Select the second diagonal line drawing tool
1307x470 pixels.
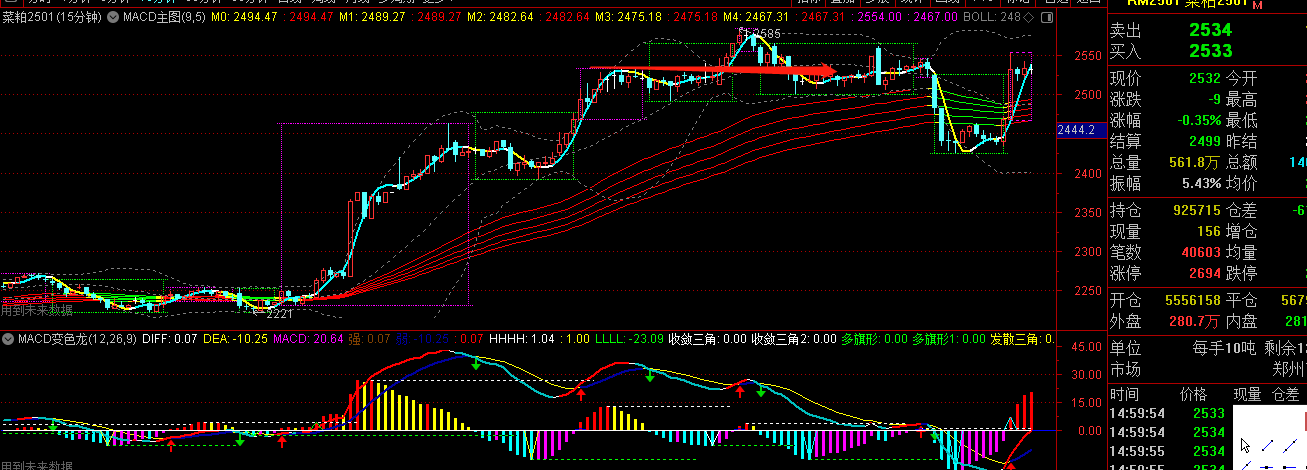click(1292, 446)
